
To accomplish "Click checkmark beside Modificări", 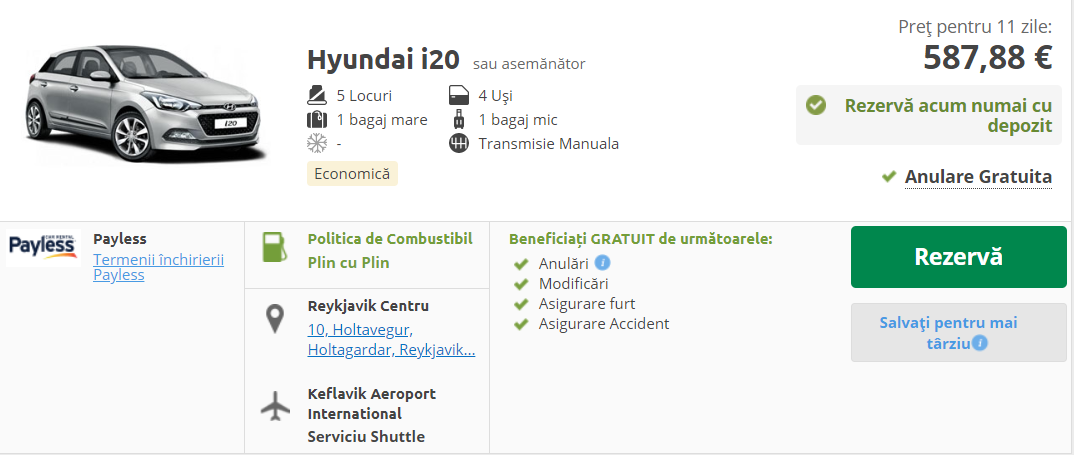I will point(521,284).
